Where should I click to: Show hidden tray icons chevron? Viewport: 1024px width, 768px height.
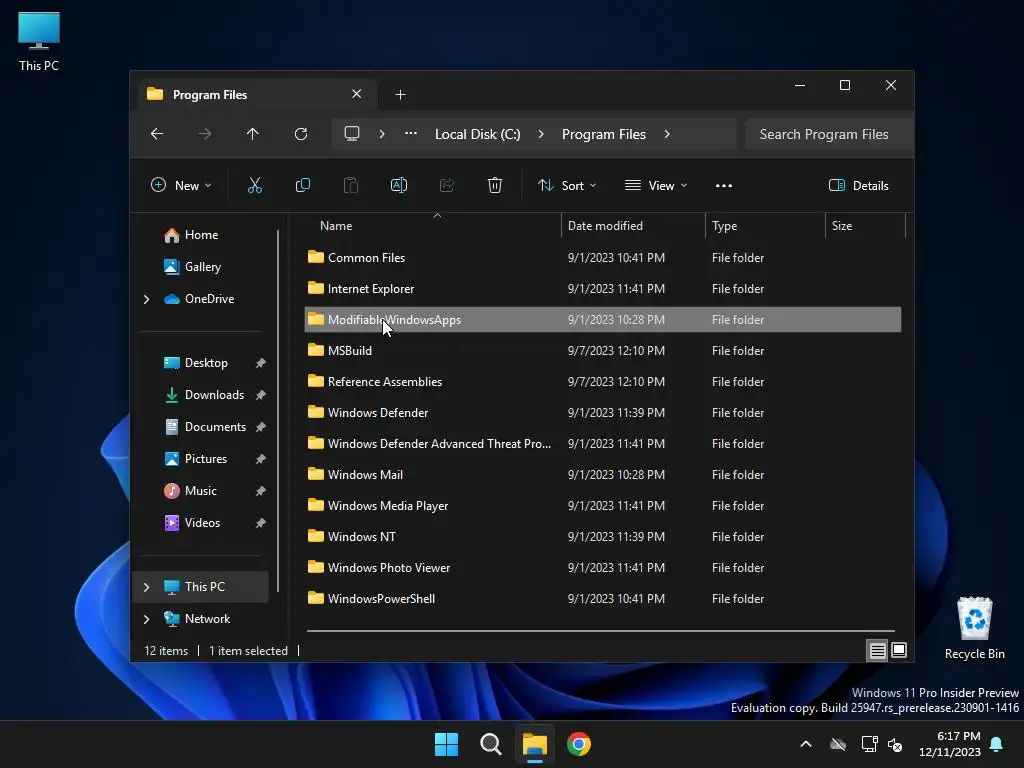point(806,744)
